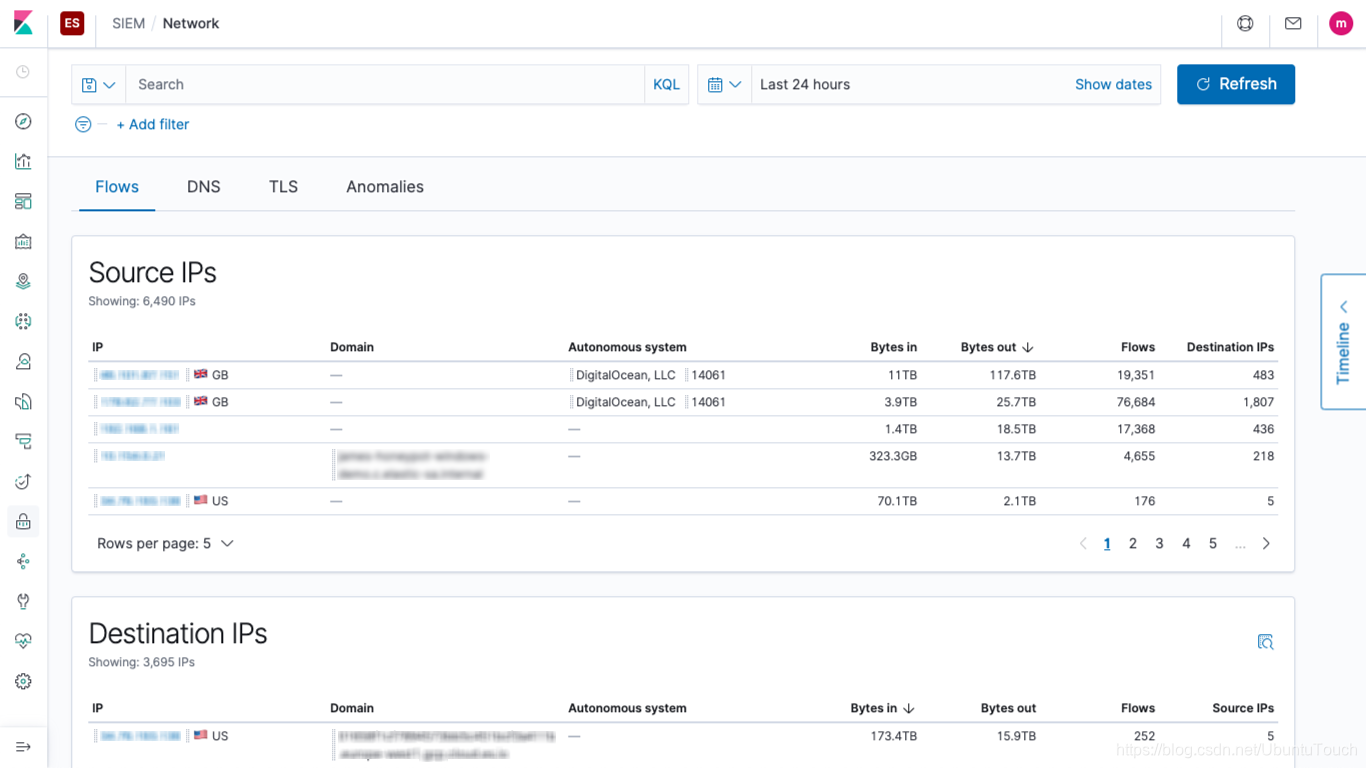Open the ES space selector

coord(72,23)
